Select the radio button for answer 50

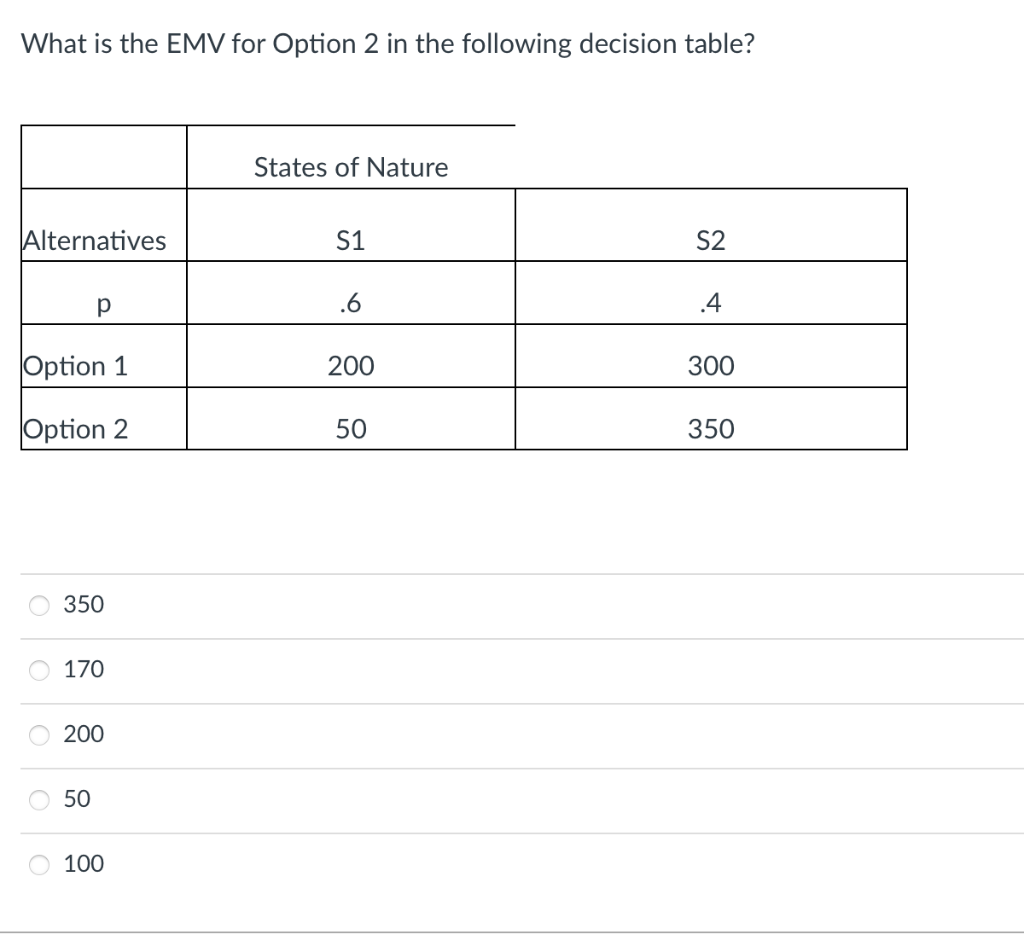coord(38,800)
